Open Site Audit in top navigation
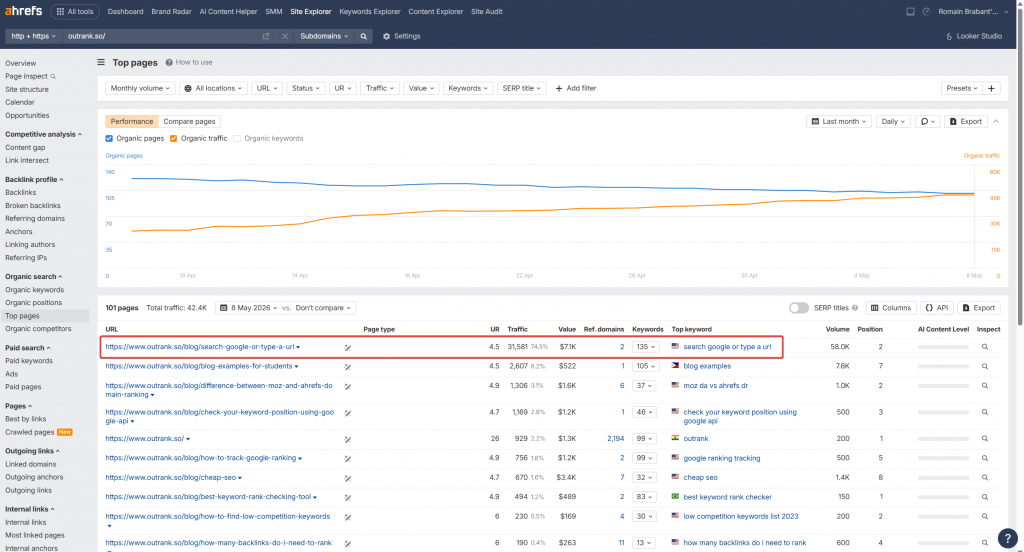Image resolution: width=1024 pixels, height=552 pixels. [x=487, y=11]
